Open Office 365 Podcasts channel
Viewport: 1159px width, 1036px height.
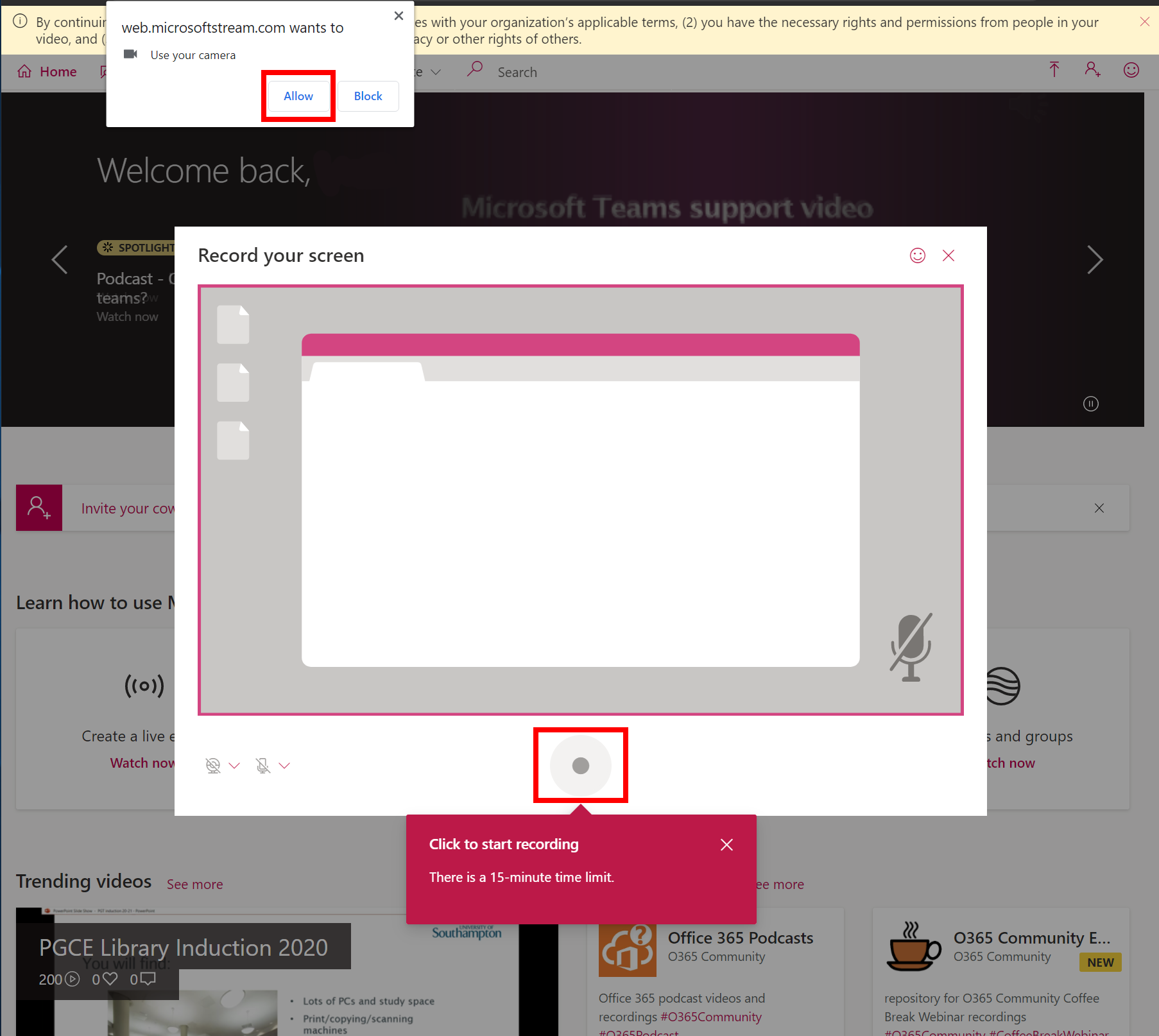click(x=741, y=938)
